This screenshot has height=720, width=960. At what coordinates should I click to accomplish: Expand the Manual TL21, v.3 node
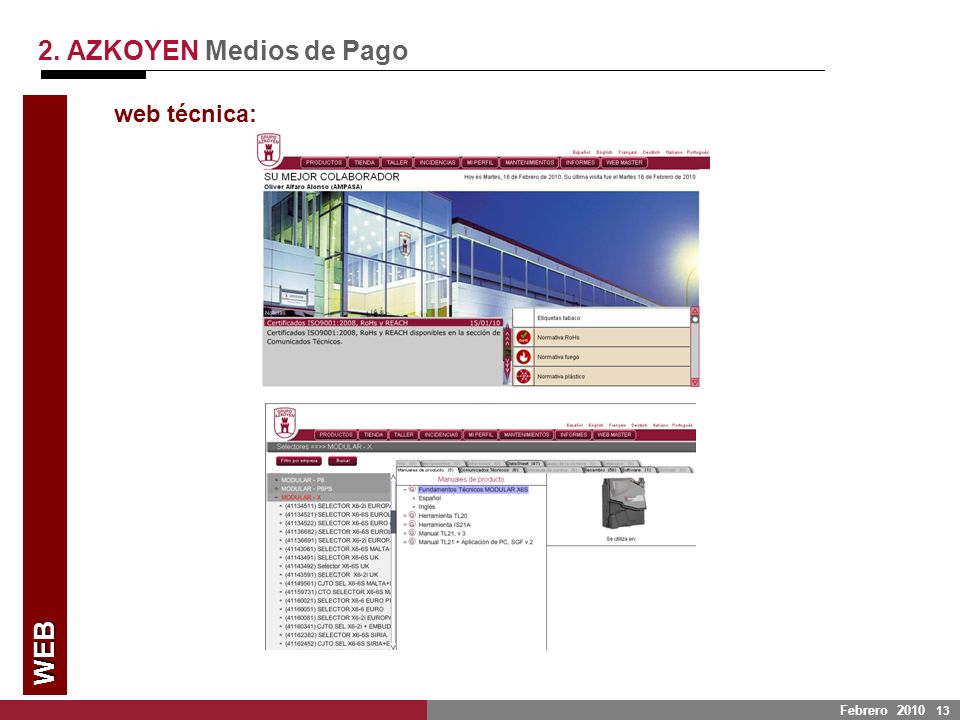coord(405,533)
